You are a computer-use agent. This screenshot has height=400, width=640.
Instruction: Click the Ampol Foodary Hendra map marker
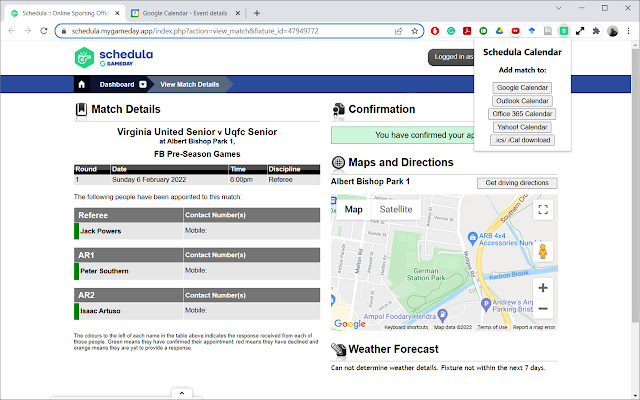click(443, 315)
